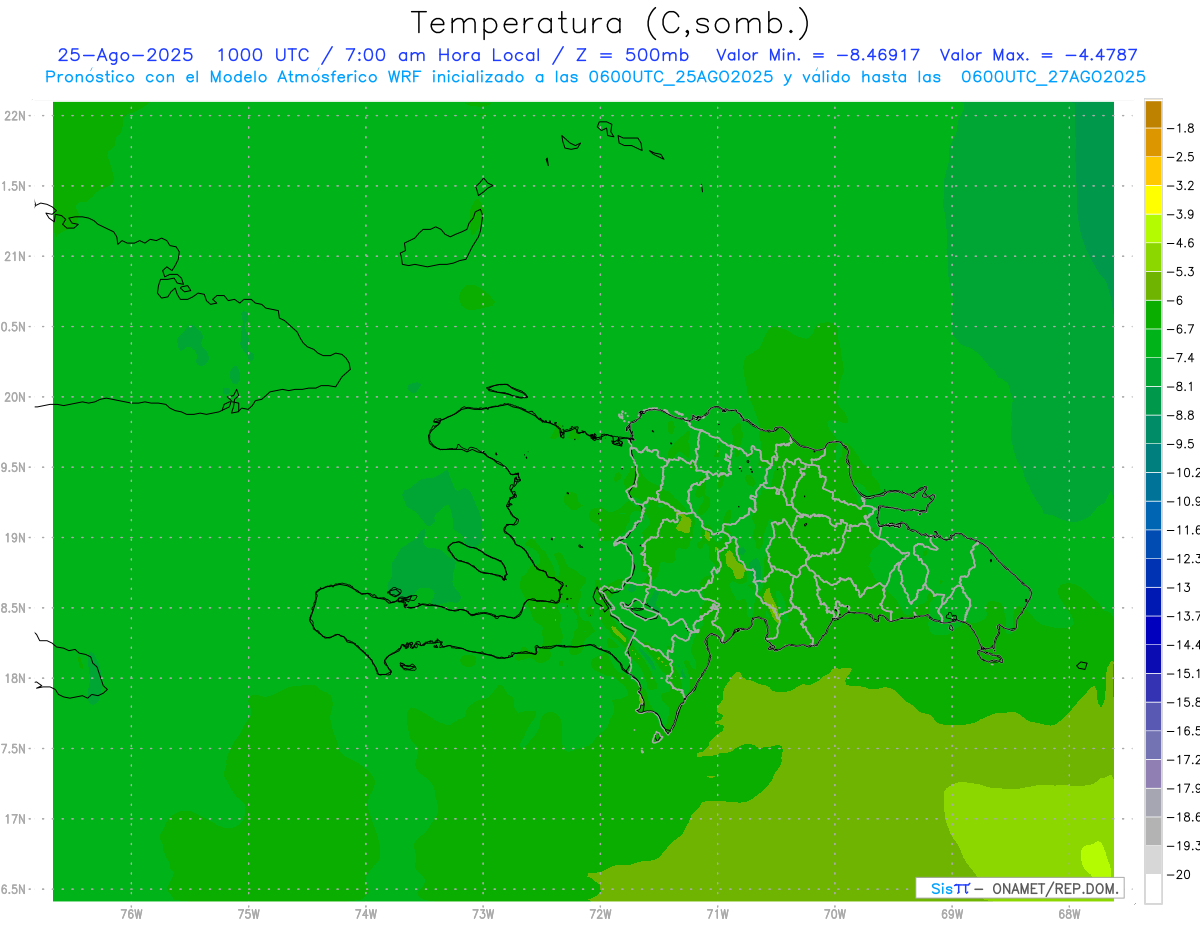
Task: Click the '-5.3' colorbar value
Action: tap(1181, 272)
